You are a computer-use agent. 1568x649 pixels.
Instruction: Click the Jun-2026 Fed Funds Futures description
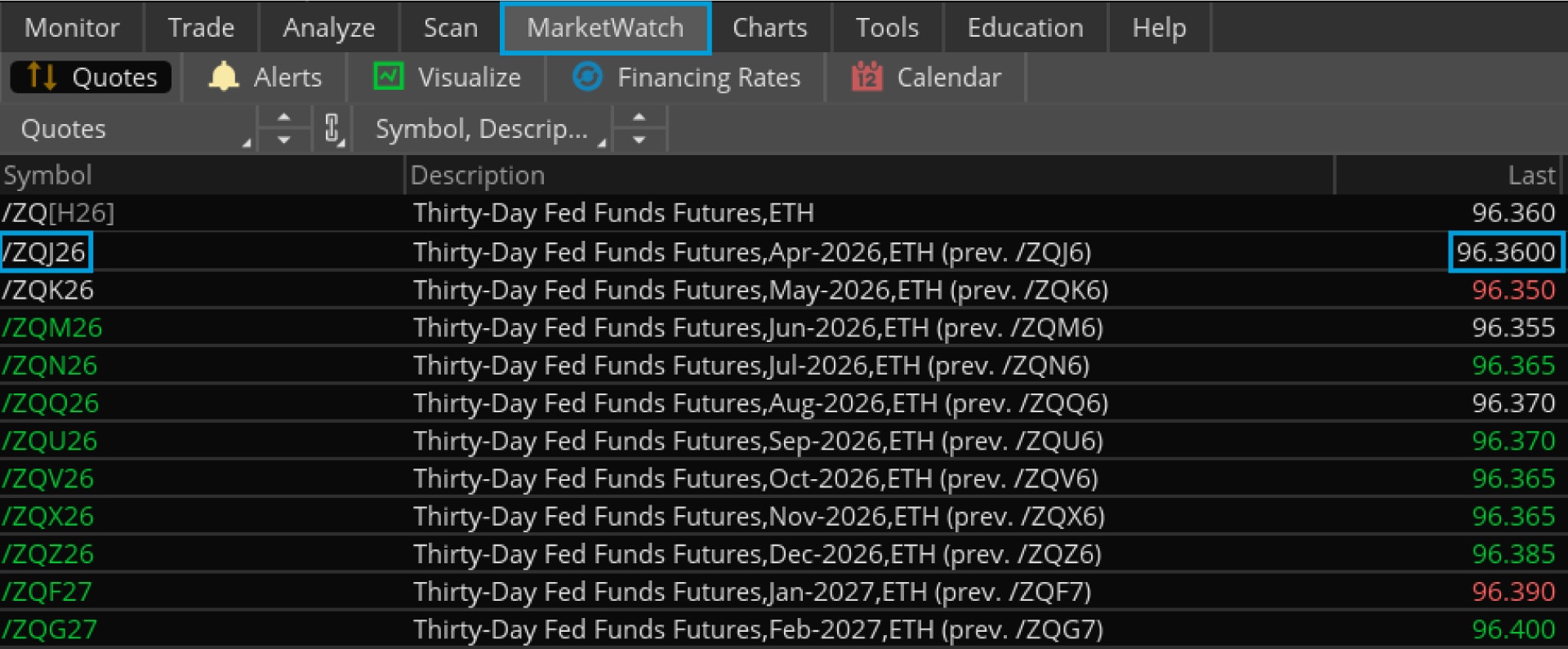[x=759, y=328]
